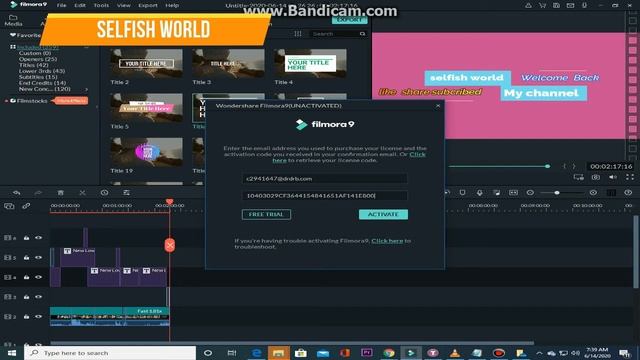Screen dimensions: 640x360
Task: Click the undo arrow in the timeline toolbar
Action: (17, 193)
